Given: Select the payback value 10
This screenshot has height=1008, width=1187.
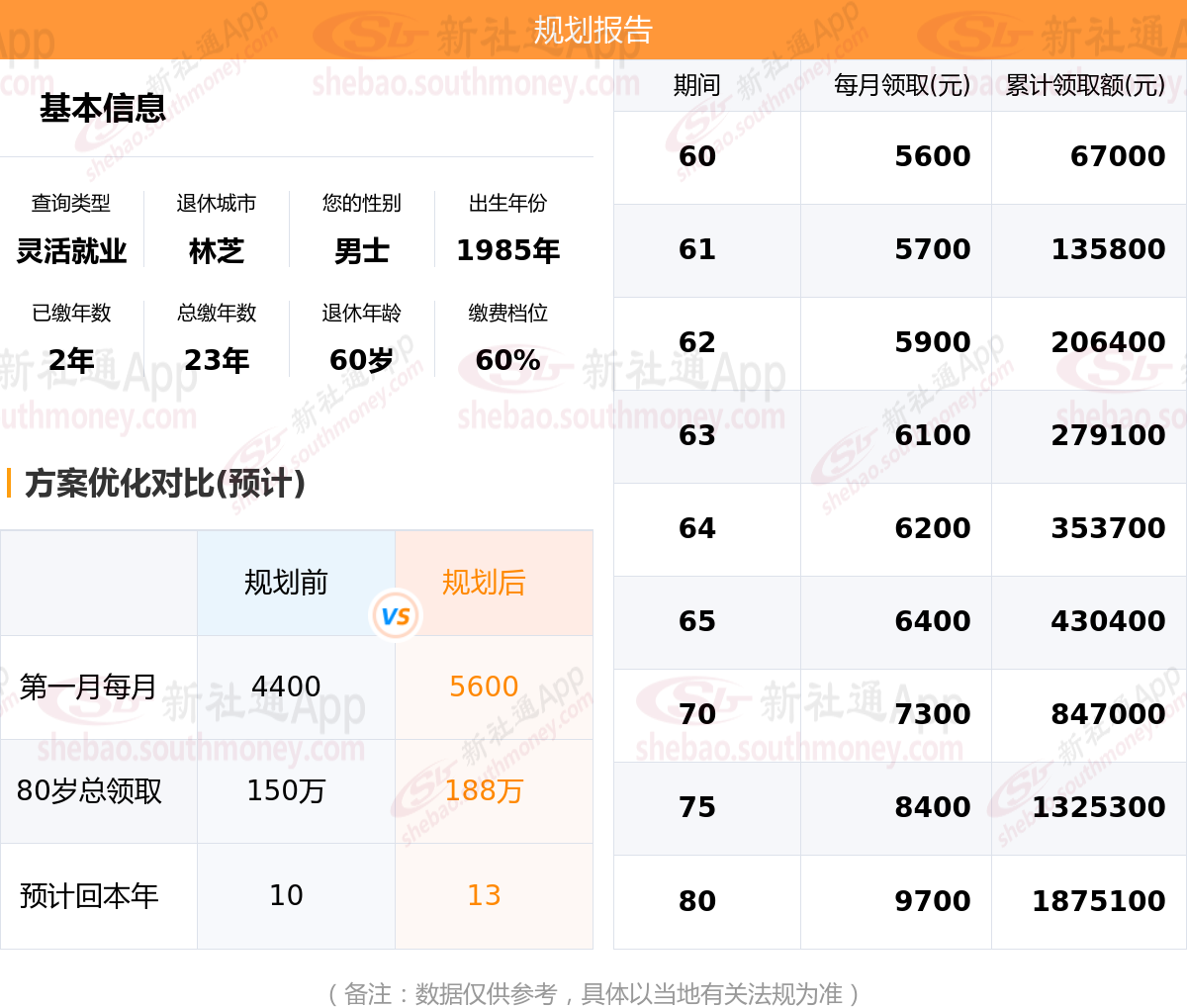Looking at the screenshot, I should point(286,895).
